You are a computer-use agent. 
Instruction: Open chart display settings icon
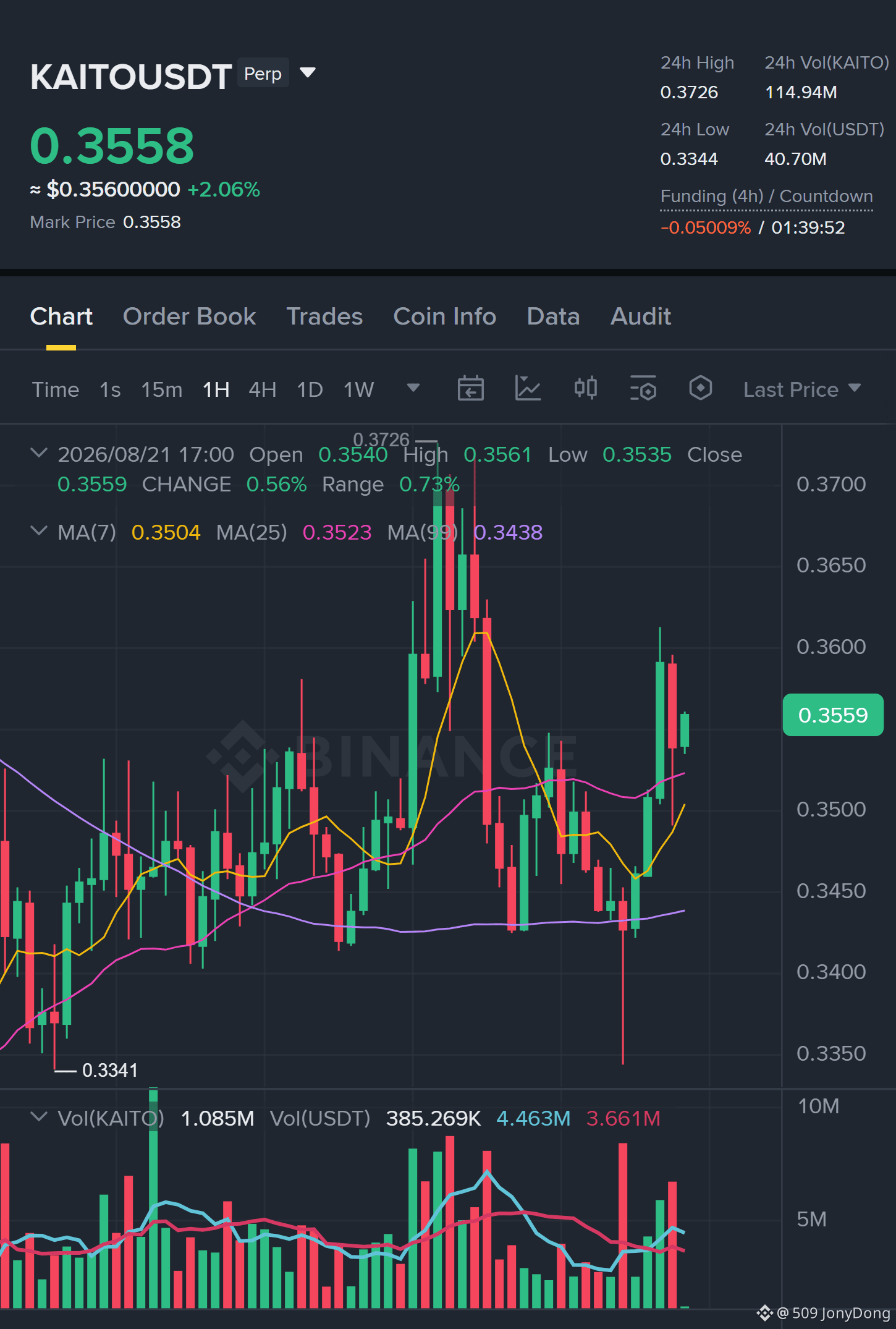pos(643,389)
